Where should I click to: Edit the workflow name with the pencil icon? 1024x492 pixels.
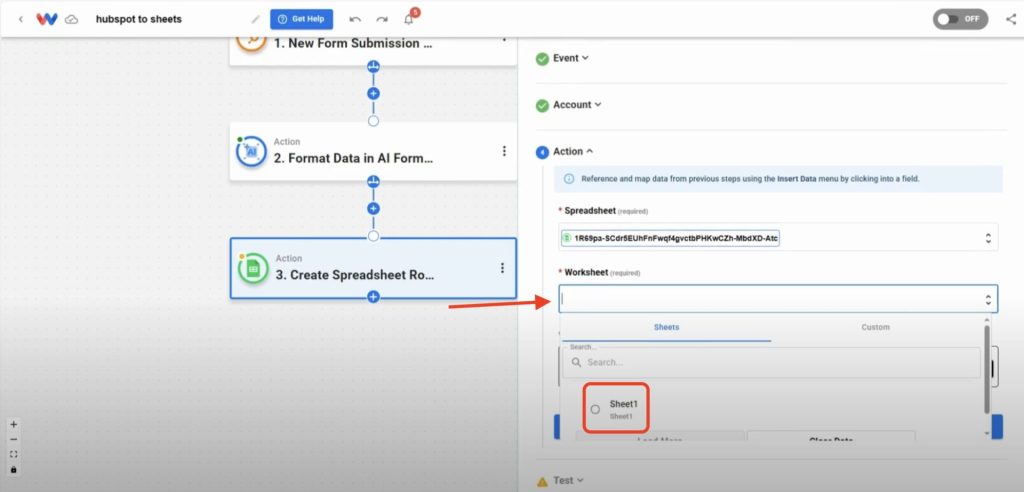[255, 19]
